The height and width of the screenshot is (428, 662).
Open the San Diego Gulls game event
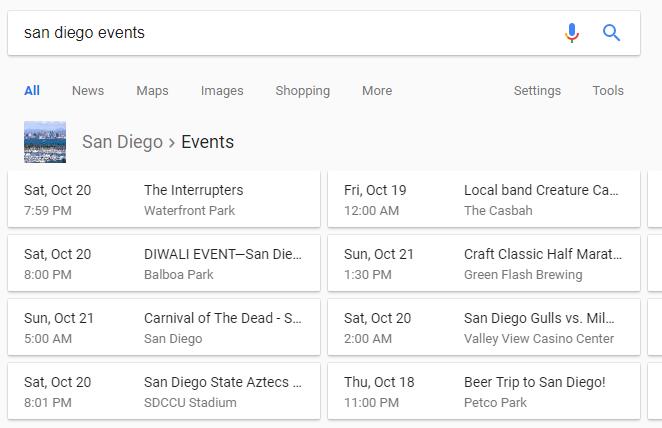[x=484, y=327]
